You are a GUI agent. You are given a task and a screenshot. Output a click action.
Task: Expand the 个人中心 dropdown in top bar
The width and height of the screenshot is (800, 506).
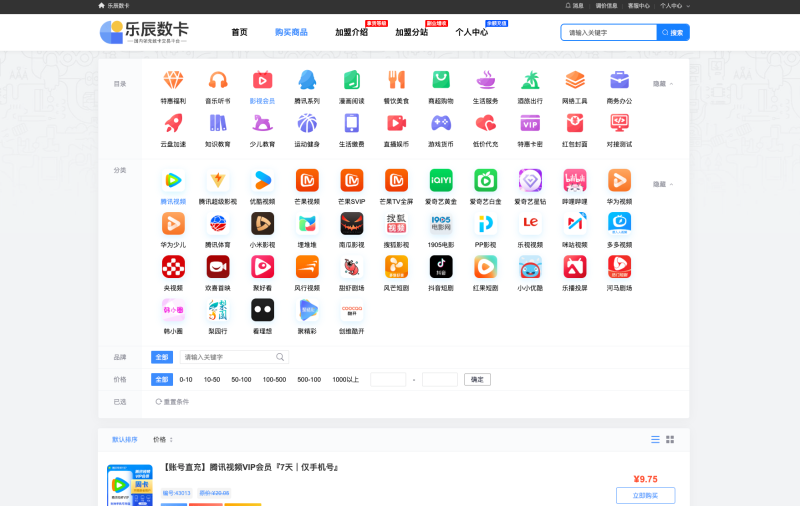click(x=674, y=6)
